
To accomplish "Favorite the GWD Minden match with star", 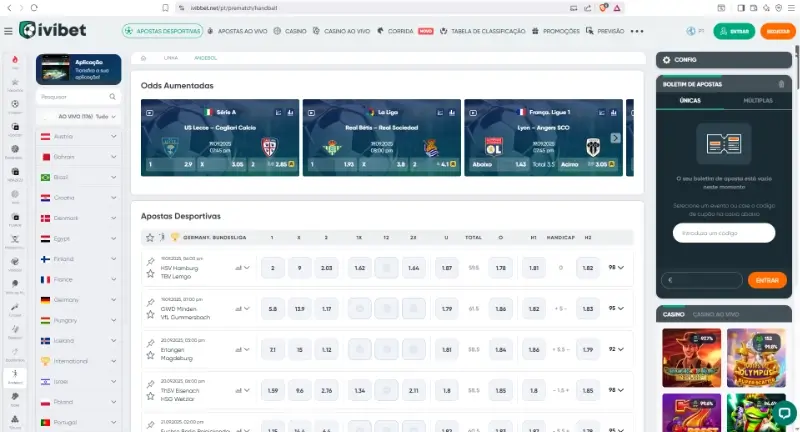I will [x=150, y=316].
